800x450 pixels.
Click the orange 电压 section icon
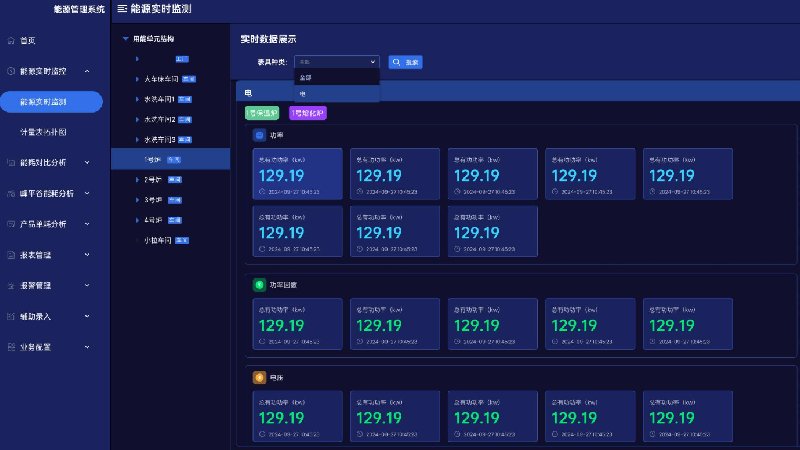point(259,378)
